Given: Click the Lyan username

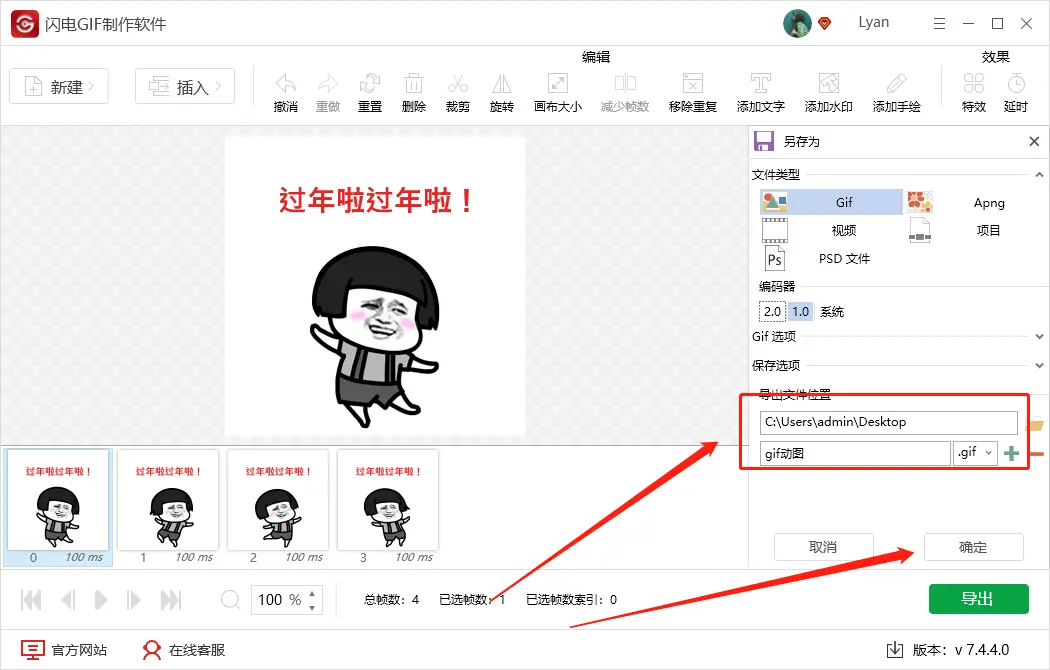Looking at the screenshot, I should 874,23.
